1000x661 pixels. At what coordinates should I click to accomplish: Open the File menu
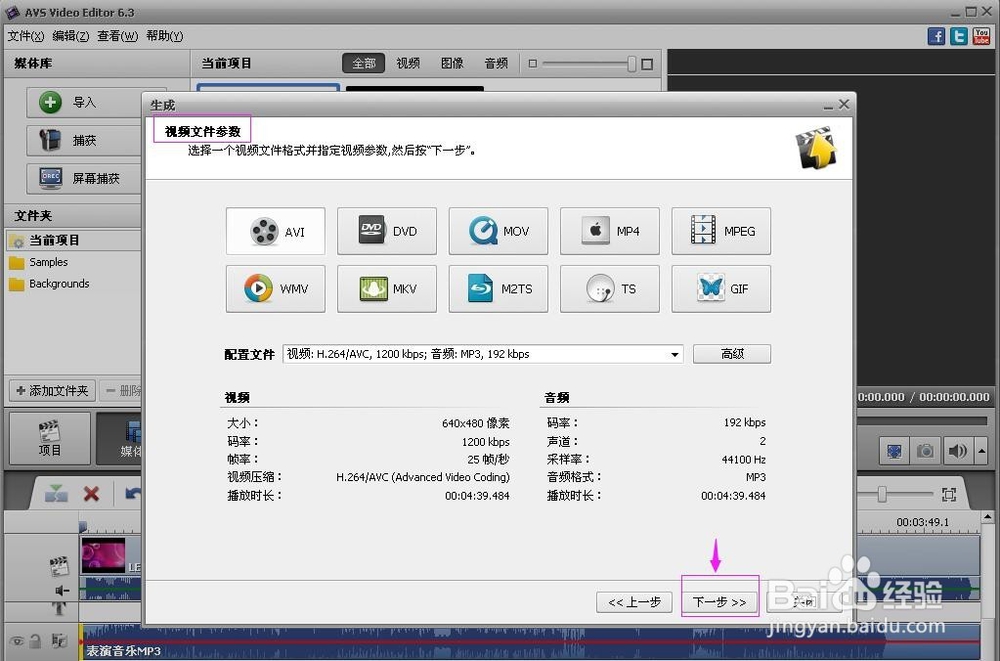point(26,36)
